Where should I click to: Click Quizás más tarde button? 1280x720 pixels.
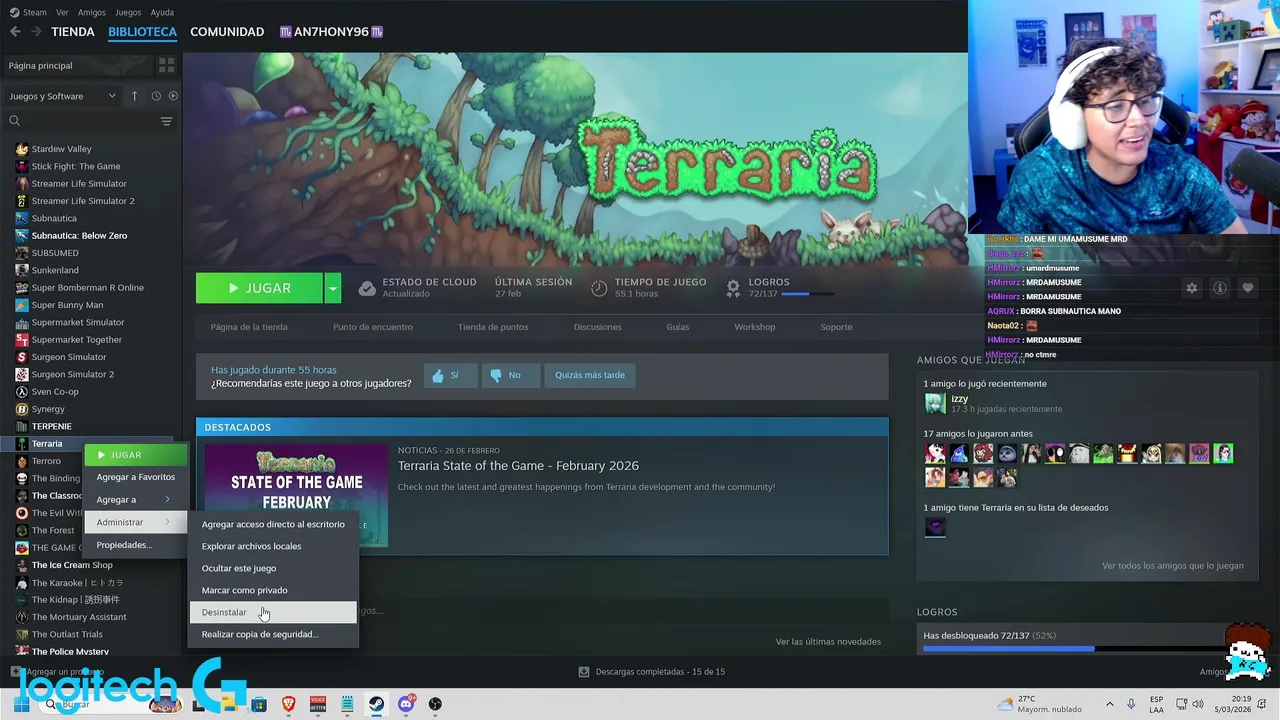(589, 375)
